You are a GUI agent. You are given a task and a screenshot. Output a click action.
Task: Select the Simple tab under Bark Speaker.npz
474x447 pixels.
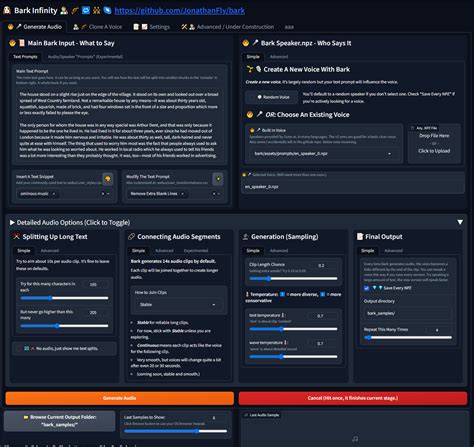pyautogui.click(x=253, y=57)
